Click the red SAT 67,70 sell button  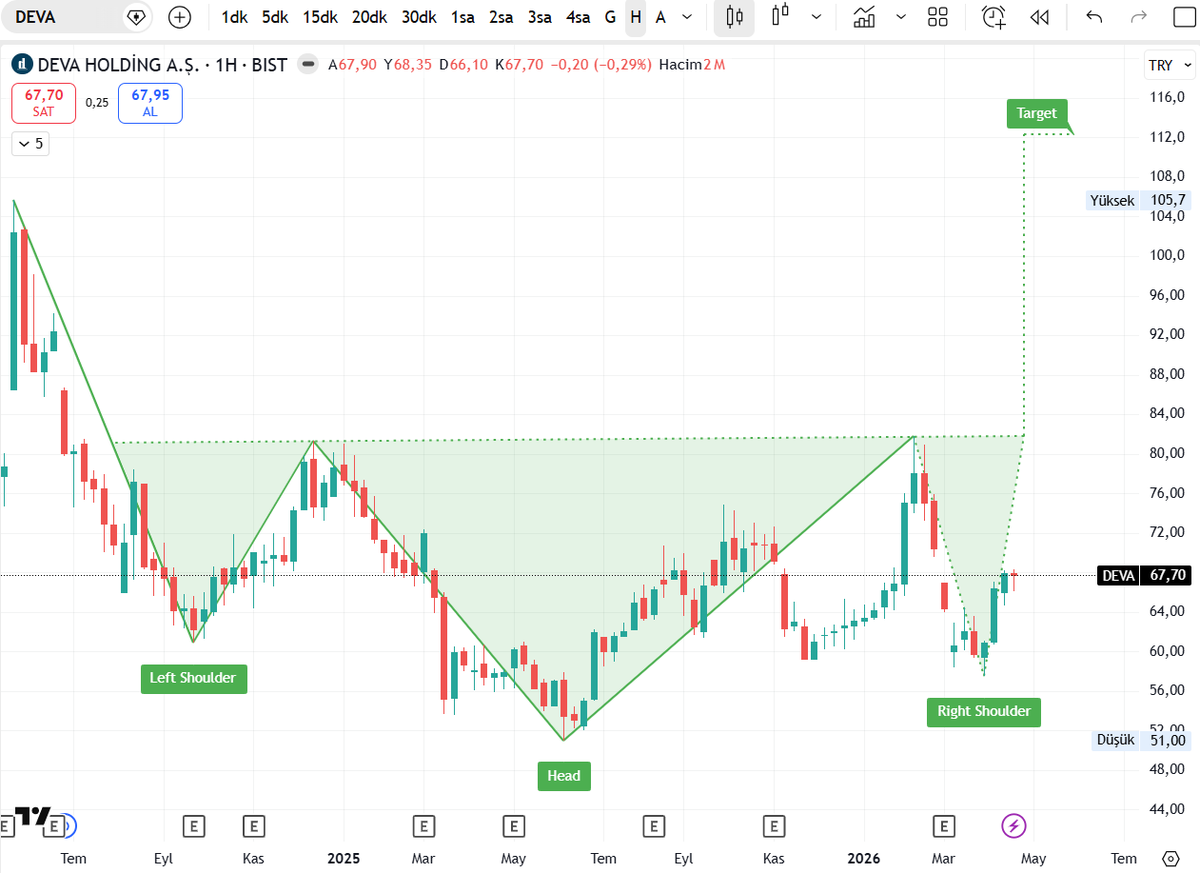[43, 103]
